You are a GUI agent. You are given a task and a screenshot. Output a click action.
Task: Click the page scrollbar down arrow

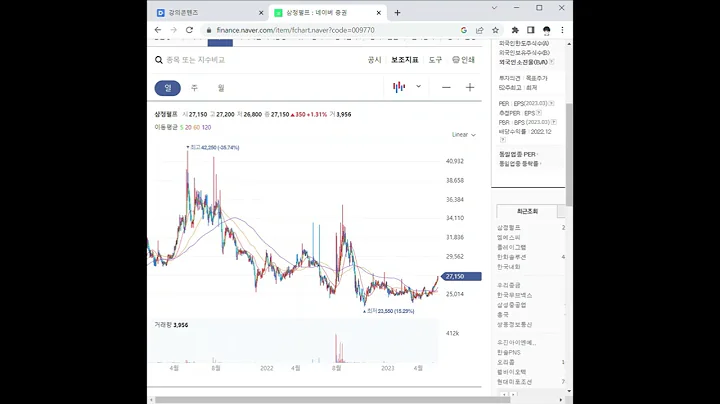pos(569,391)
